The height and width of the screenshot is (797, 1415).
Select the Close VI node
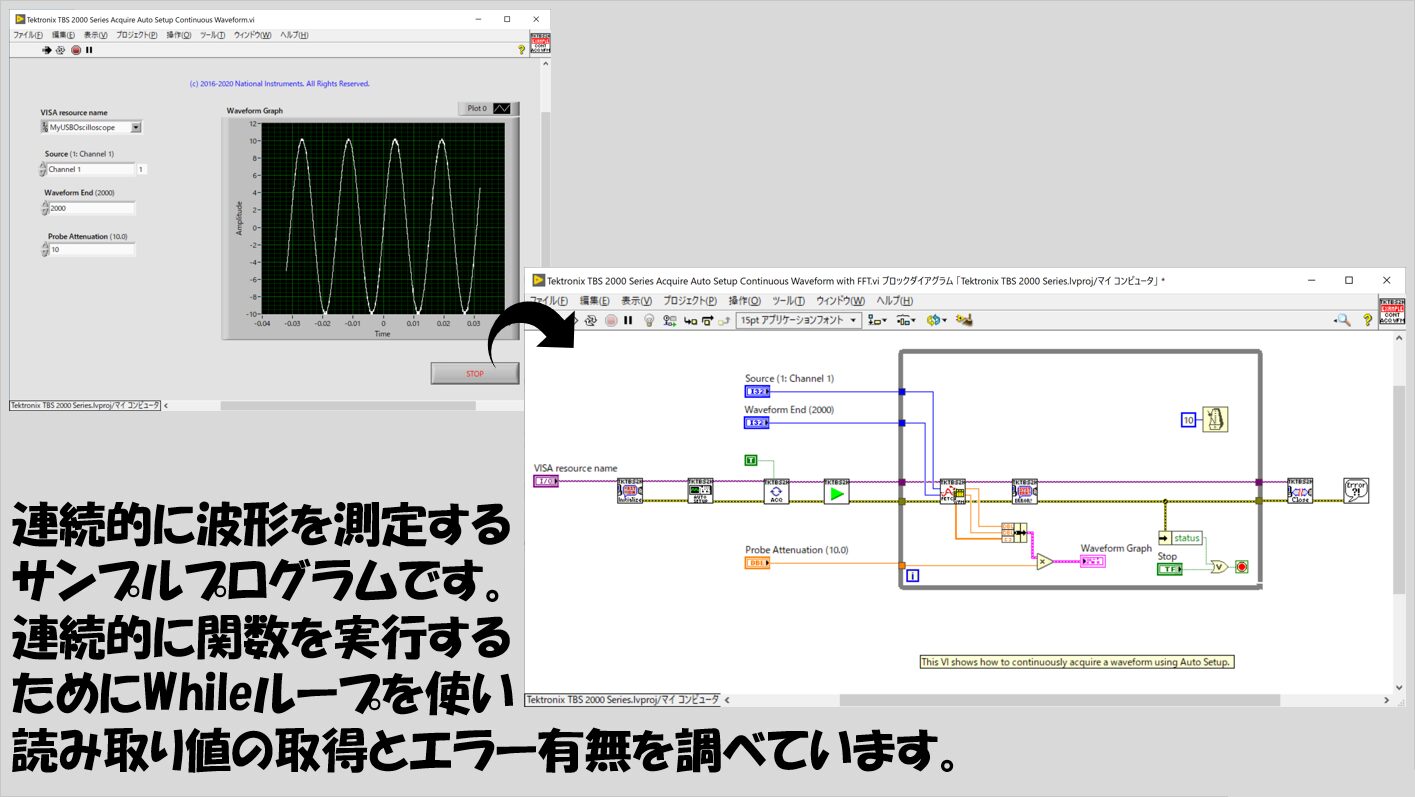[1300, 490]
